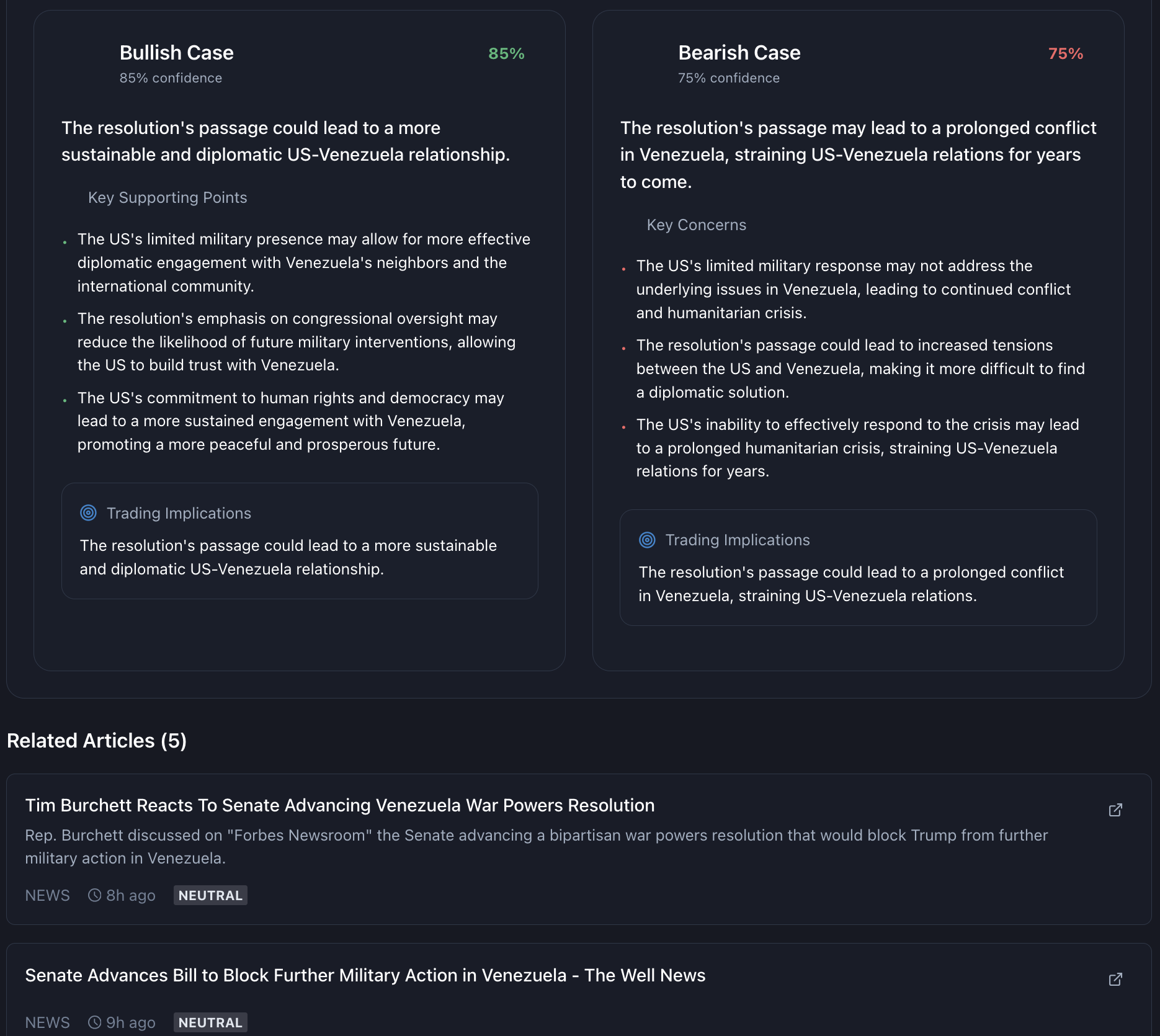Expand the Bullish Case panel
The height and width of the screenshot is (1036, 1160).
(x=176, y=53)
